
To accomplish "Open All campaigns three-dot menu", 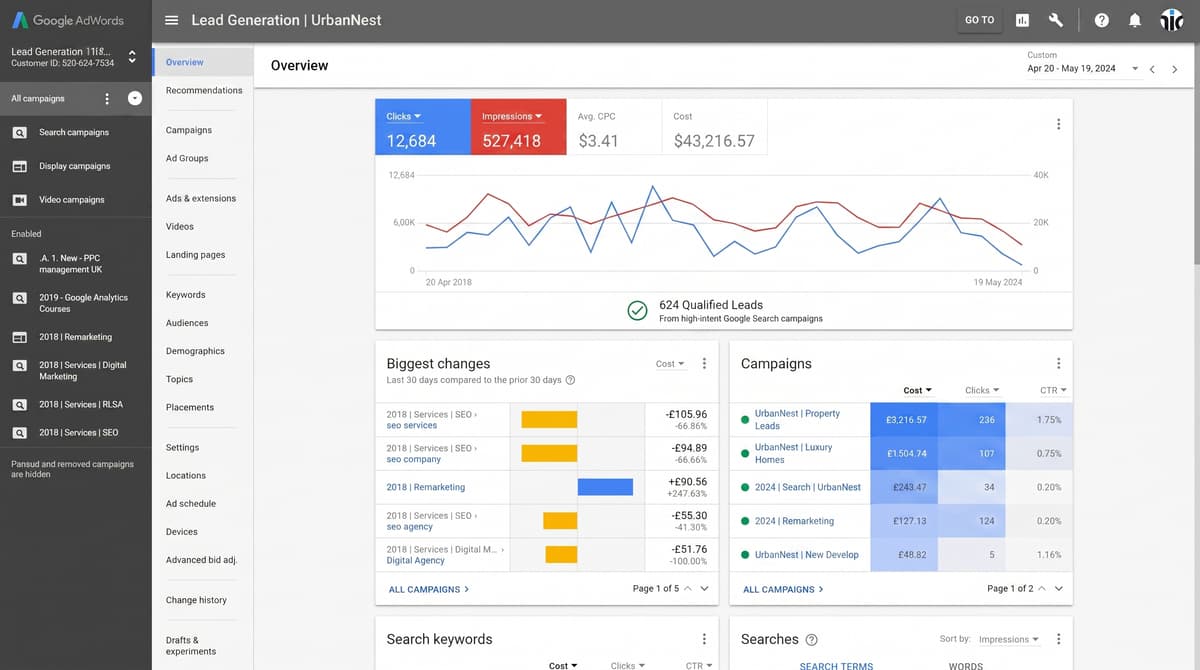I will point(107,98).
